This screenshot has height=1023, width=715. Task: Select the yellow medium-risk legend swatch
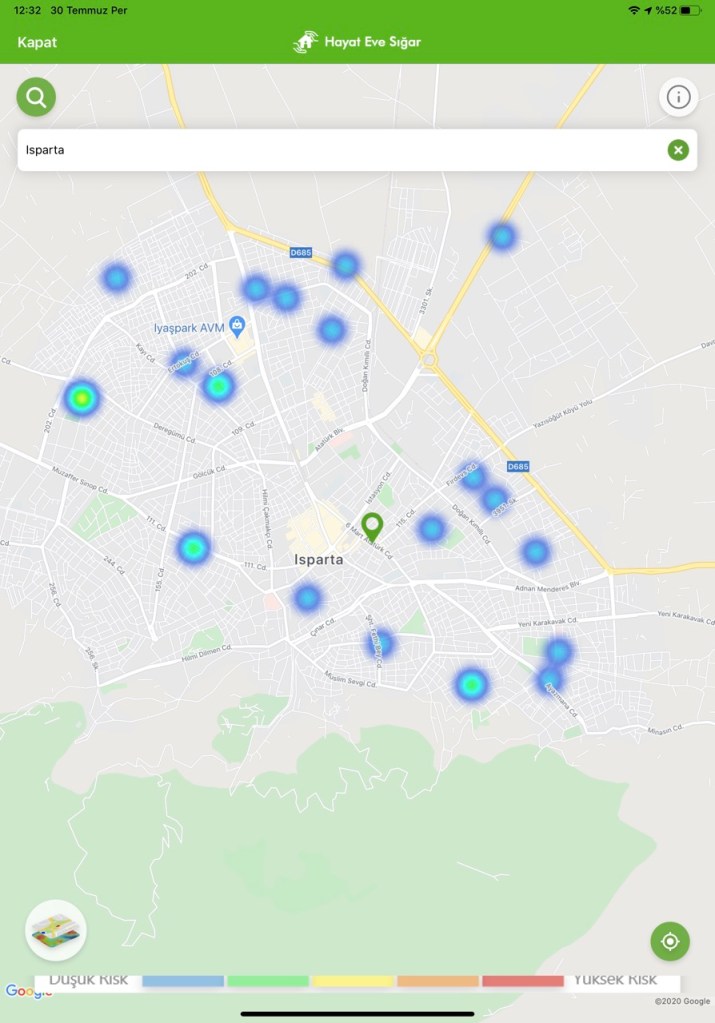click(x=353, y=981)
